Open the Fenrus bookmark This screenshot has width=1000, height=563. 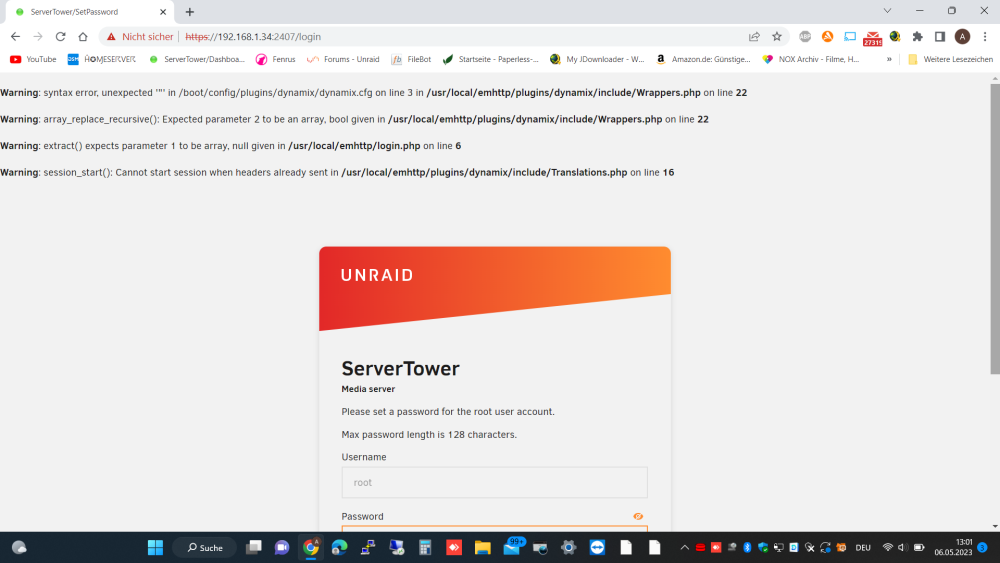point(276,59)
